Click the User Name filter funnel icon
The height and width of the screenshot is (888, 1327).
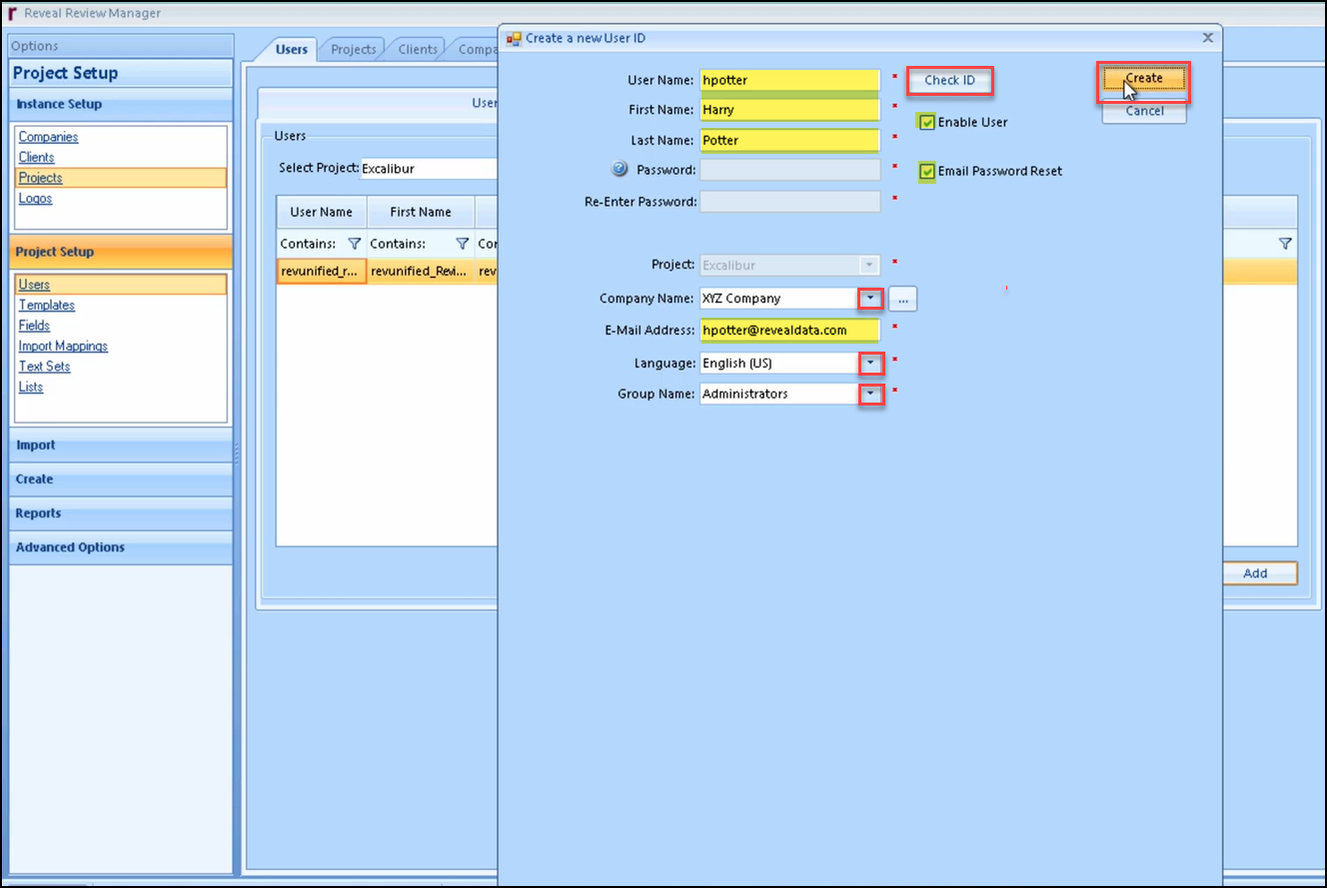pos(354,244)
